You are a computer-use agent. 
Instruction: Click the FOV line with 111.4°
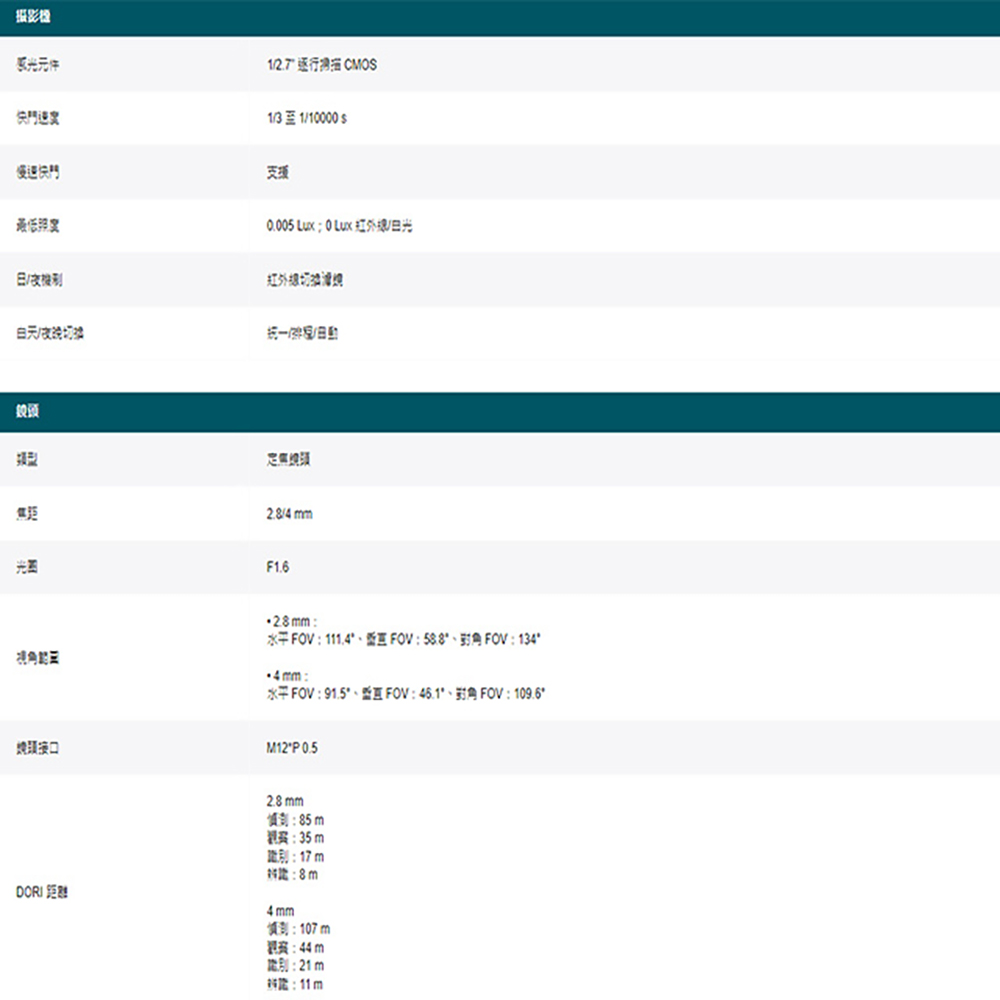click(x=404, y=639)
